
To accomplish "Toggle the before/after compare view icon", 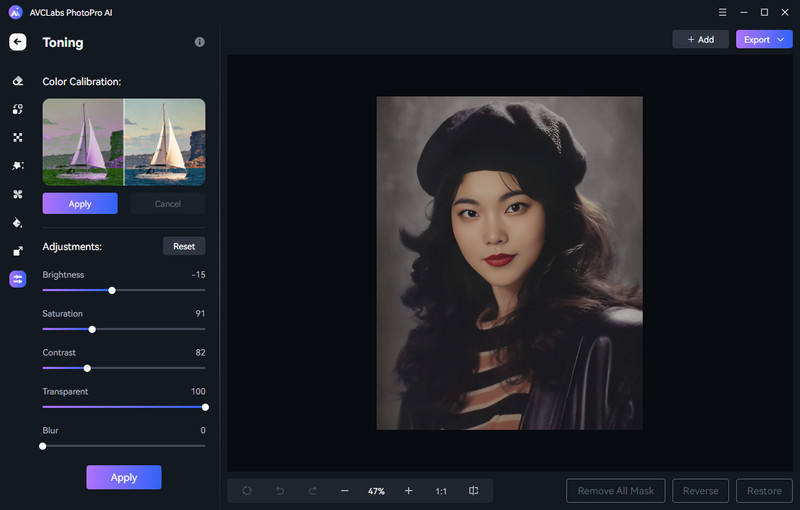I will [474, 491].
